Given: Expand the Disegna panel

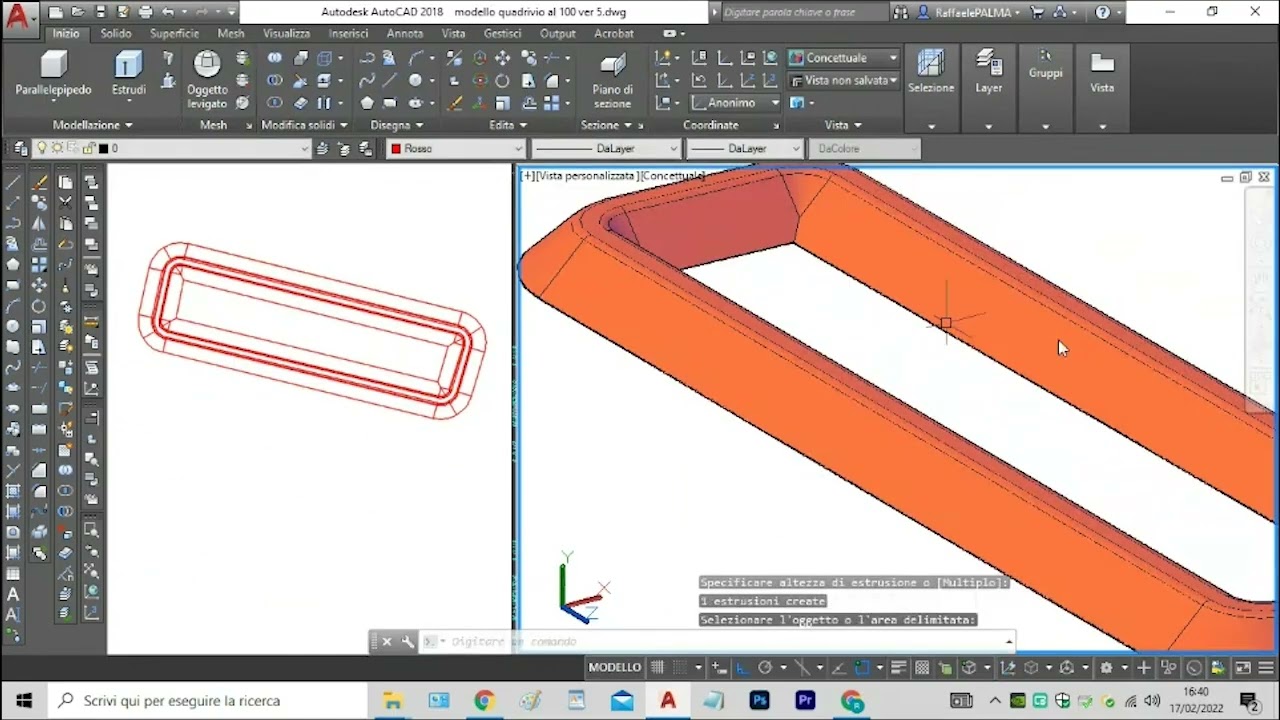Looking at the screenshot, I should point(396,125).
